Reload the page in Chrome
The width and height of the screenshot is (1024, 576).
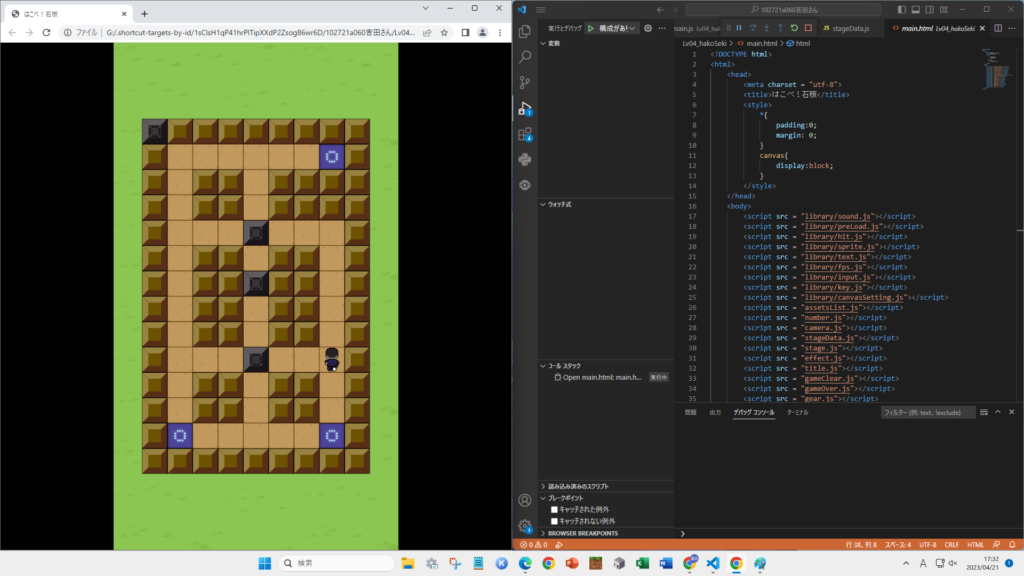click(46, 33)
